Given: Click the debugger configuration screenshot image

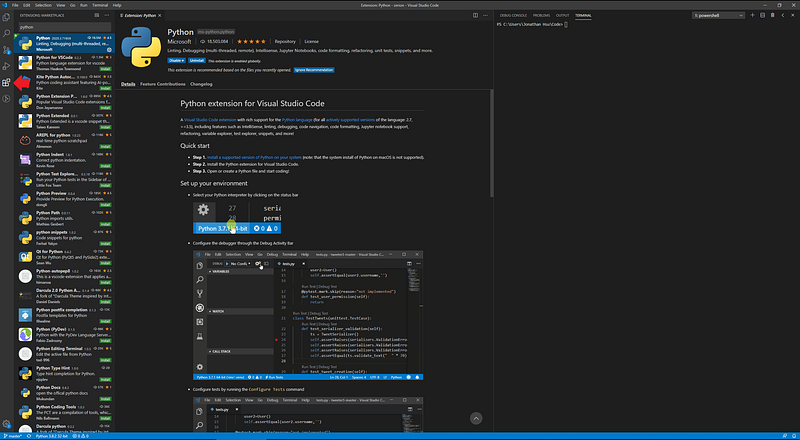Looking at the screenshot, I should [308, 315].
